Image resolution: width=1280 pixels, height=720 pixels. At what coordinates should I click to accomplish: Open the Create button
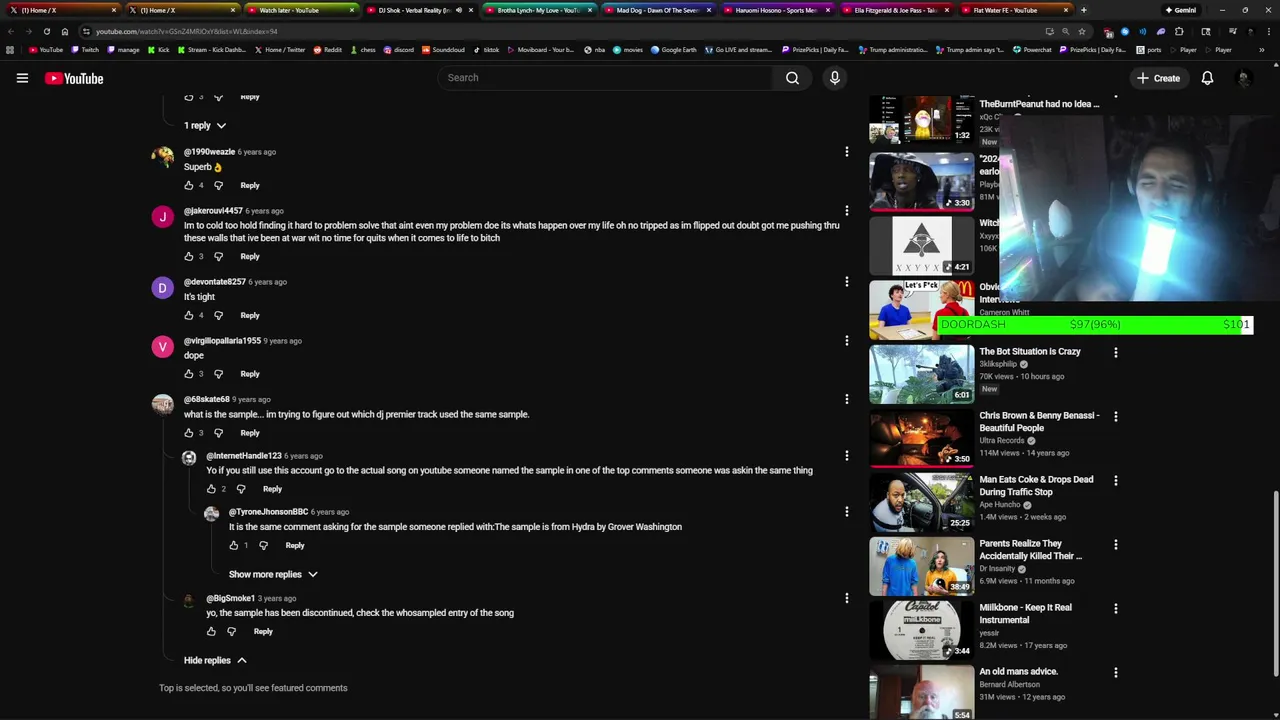pos(1158,78)
